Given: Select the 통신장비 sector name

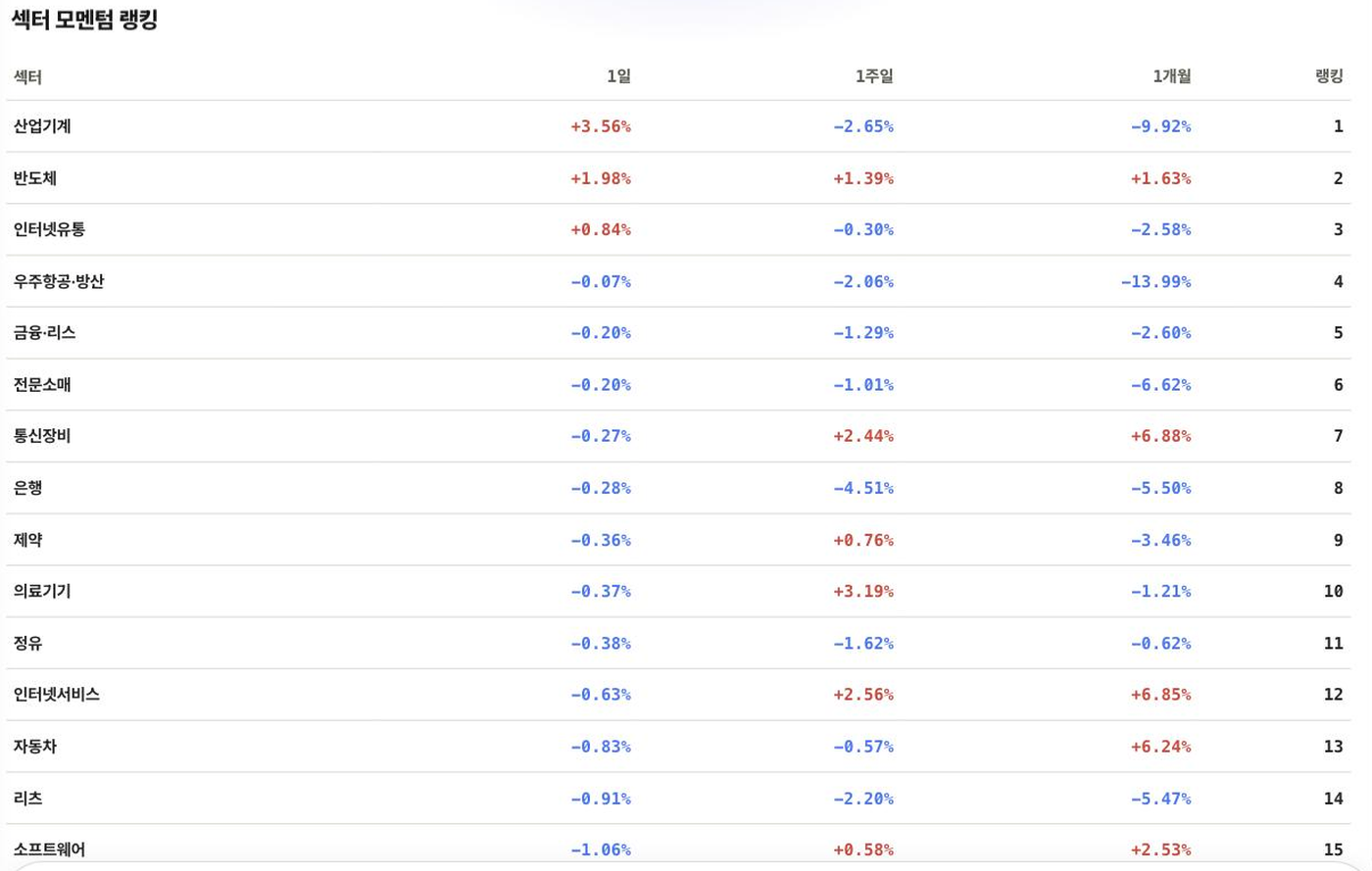Looking at the screenshot, I should [42, 436].
